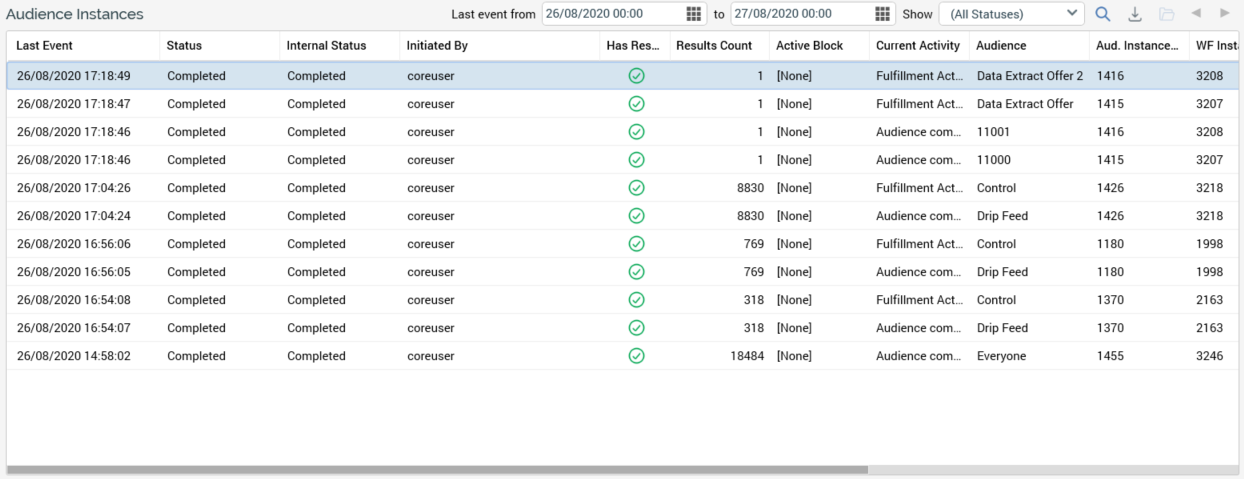Click the green check for Data Extract Offer 2
The width and height of the screenshot is (1244, 479).
[x=636, y=76]
